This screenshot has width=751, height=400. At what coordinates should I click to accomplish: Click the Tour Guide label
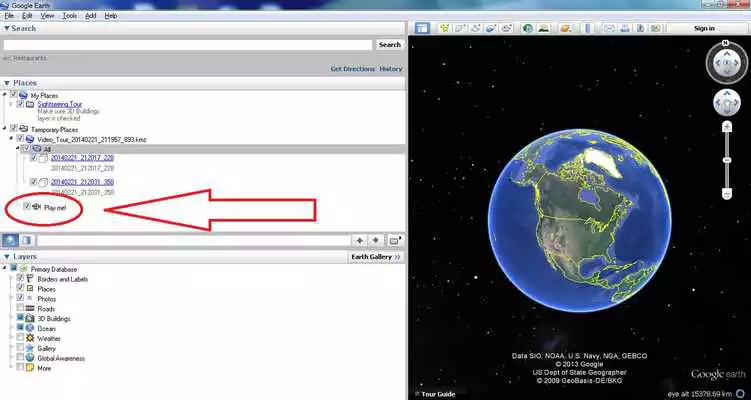click(x=438, y=394)
